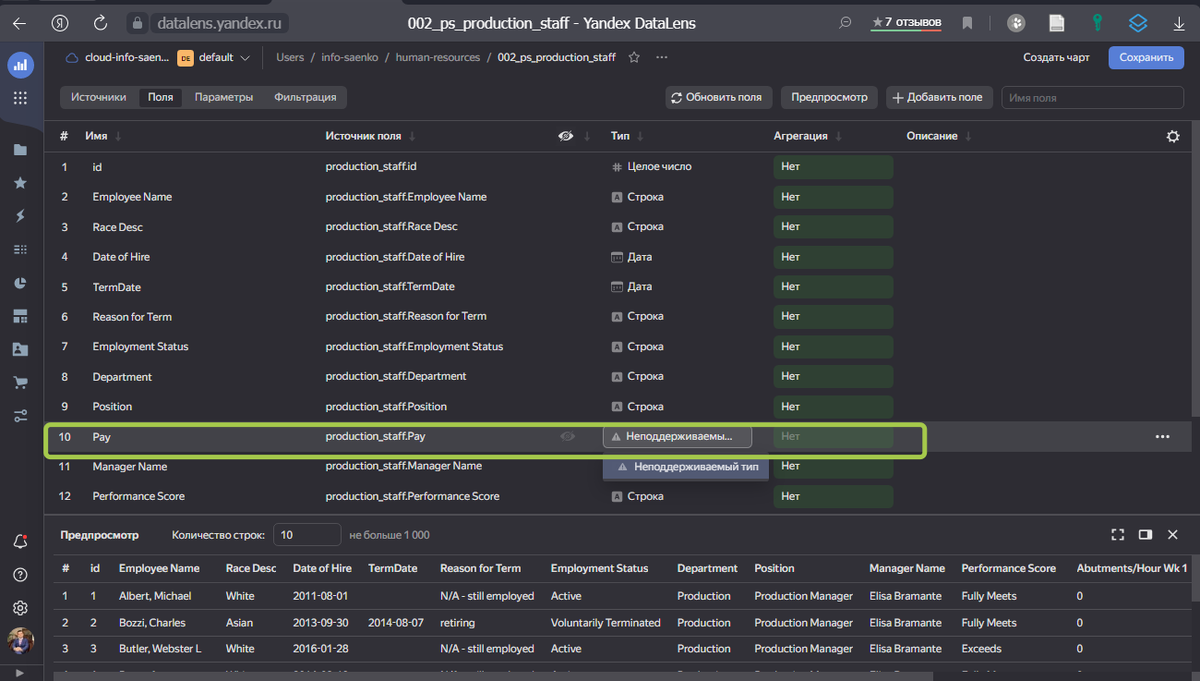Switch to Источники tab

(99, 97)
